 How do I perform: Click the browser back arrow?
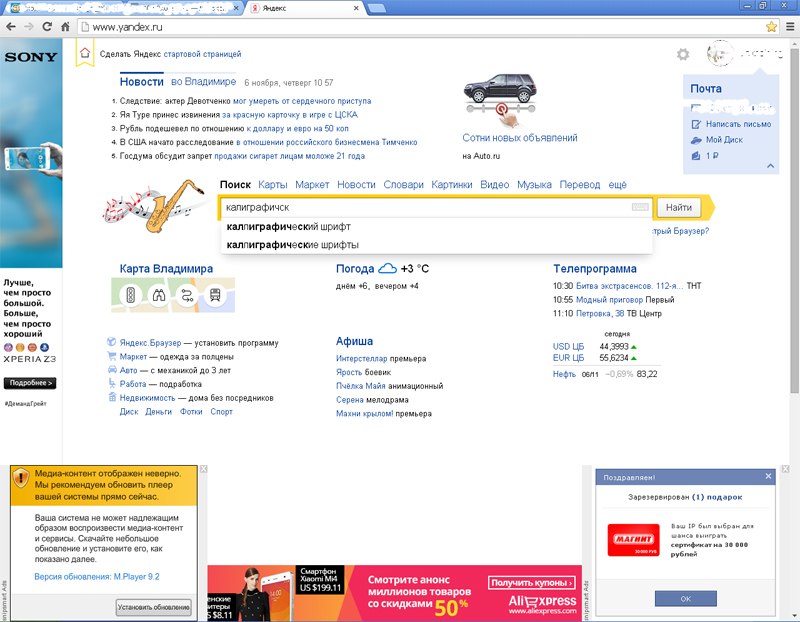[11, 27]
